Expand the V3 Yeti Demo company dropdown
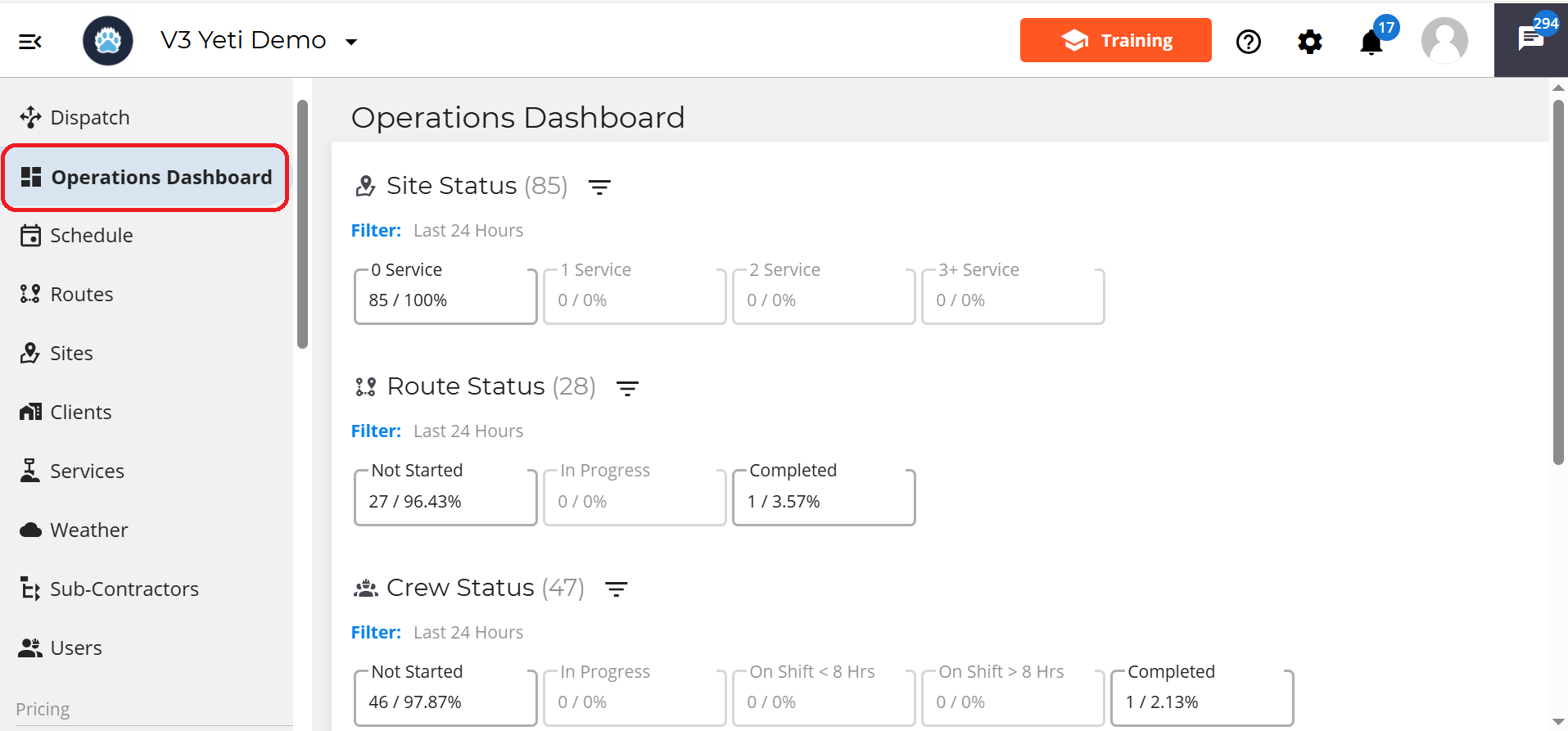1568x731 pixels. [351, 41]
